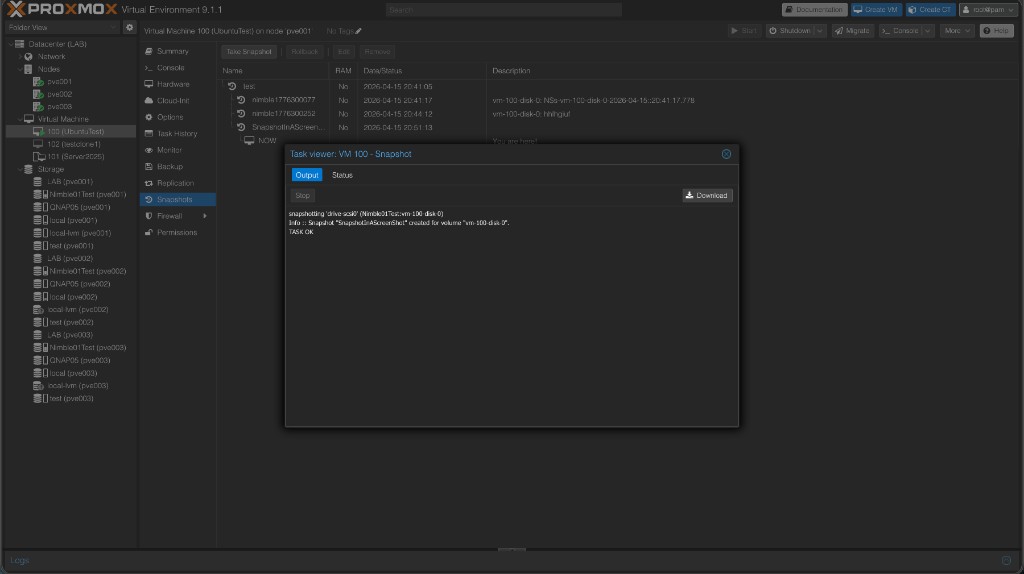Collapse the Storage tree folder

pos(19,169)
